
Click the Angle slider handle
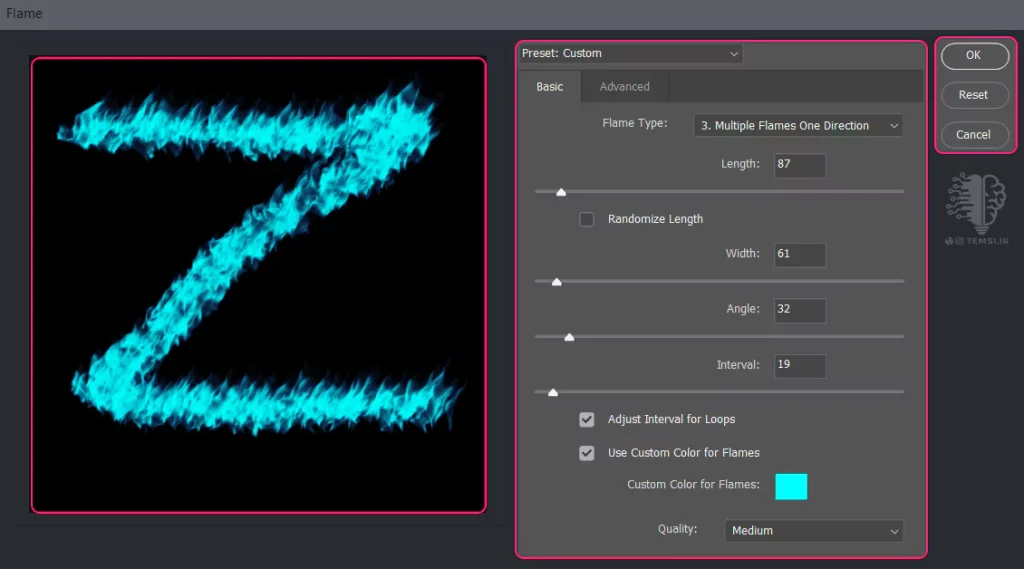click(x=569, y=337)
